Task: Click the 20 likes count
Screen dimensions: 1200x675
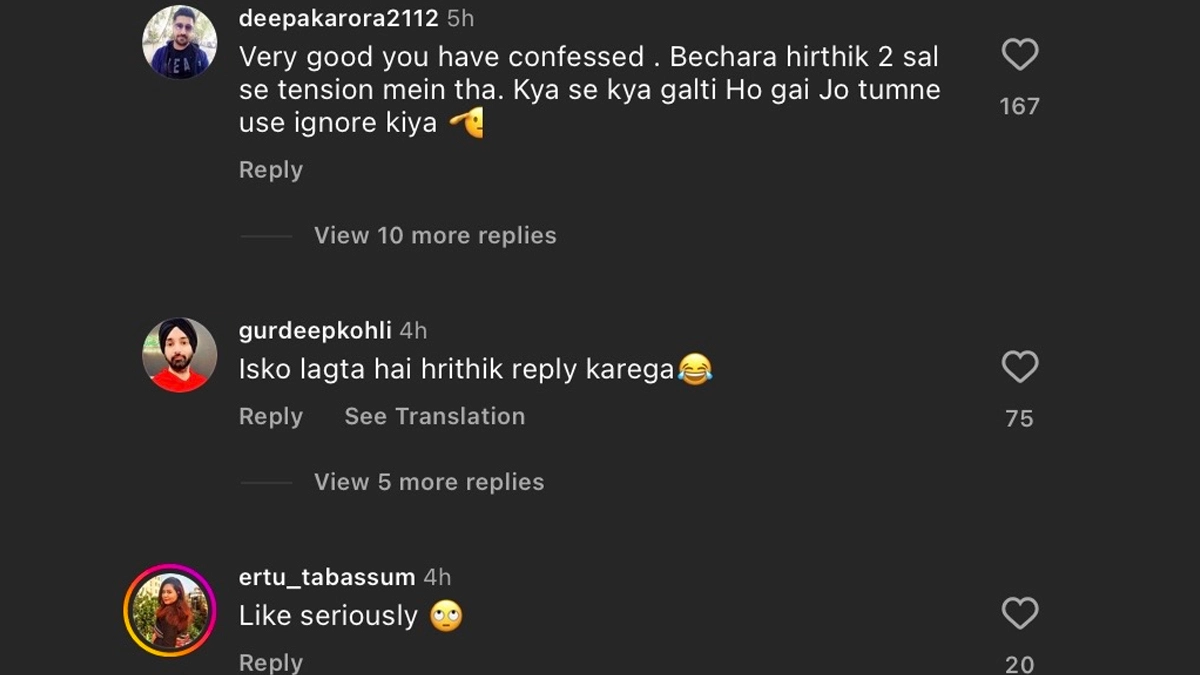Action: pos(1019,663)
